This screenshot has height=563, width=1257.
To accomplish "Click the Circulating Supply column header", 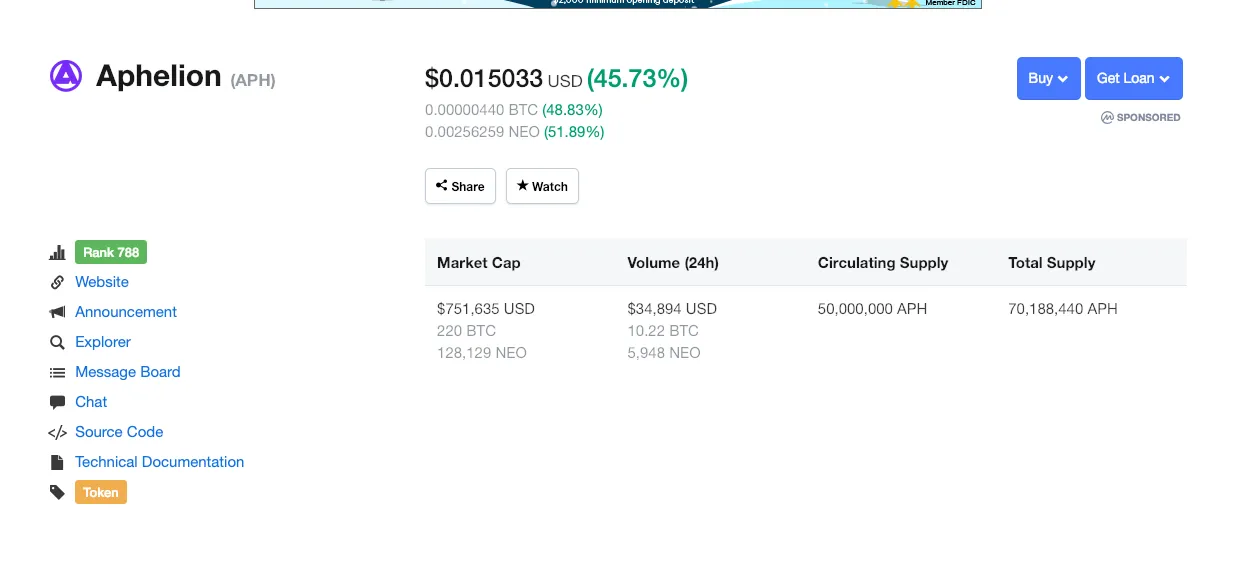I will [x=883, y=263].
